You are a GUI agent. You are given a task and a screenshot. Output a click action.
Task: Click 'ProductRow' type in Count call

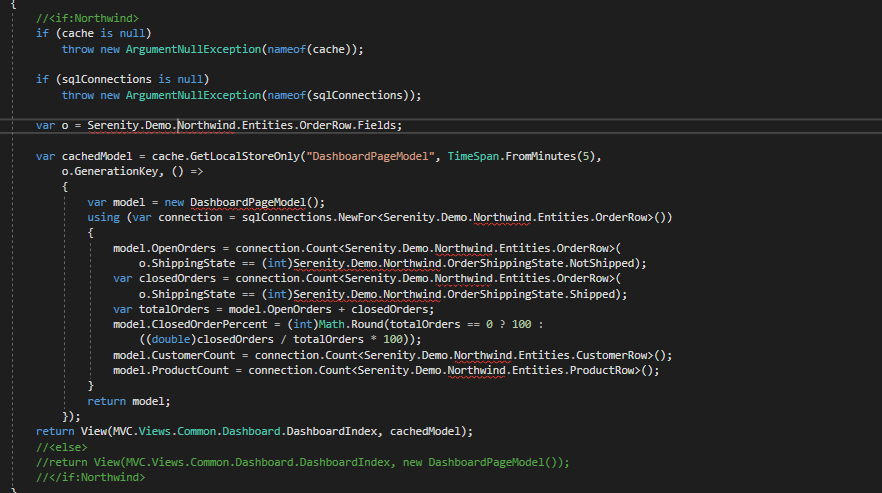(602, 370)
